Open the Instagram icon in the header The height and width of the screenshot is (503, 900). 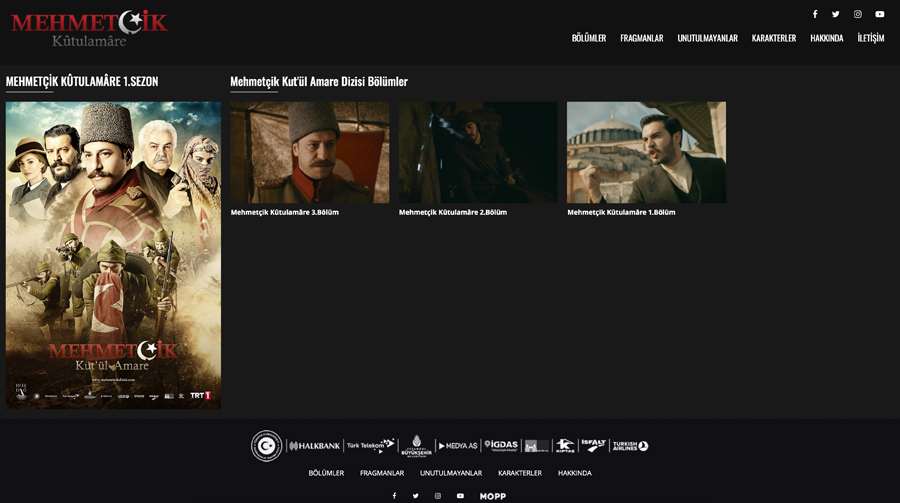pos(858,14)
